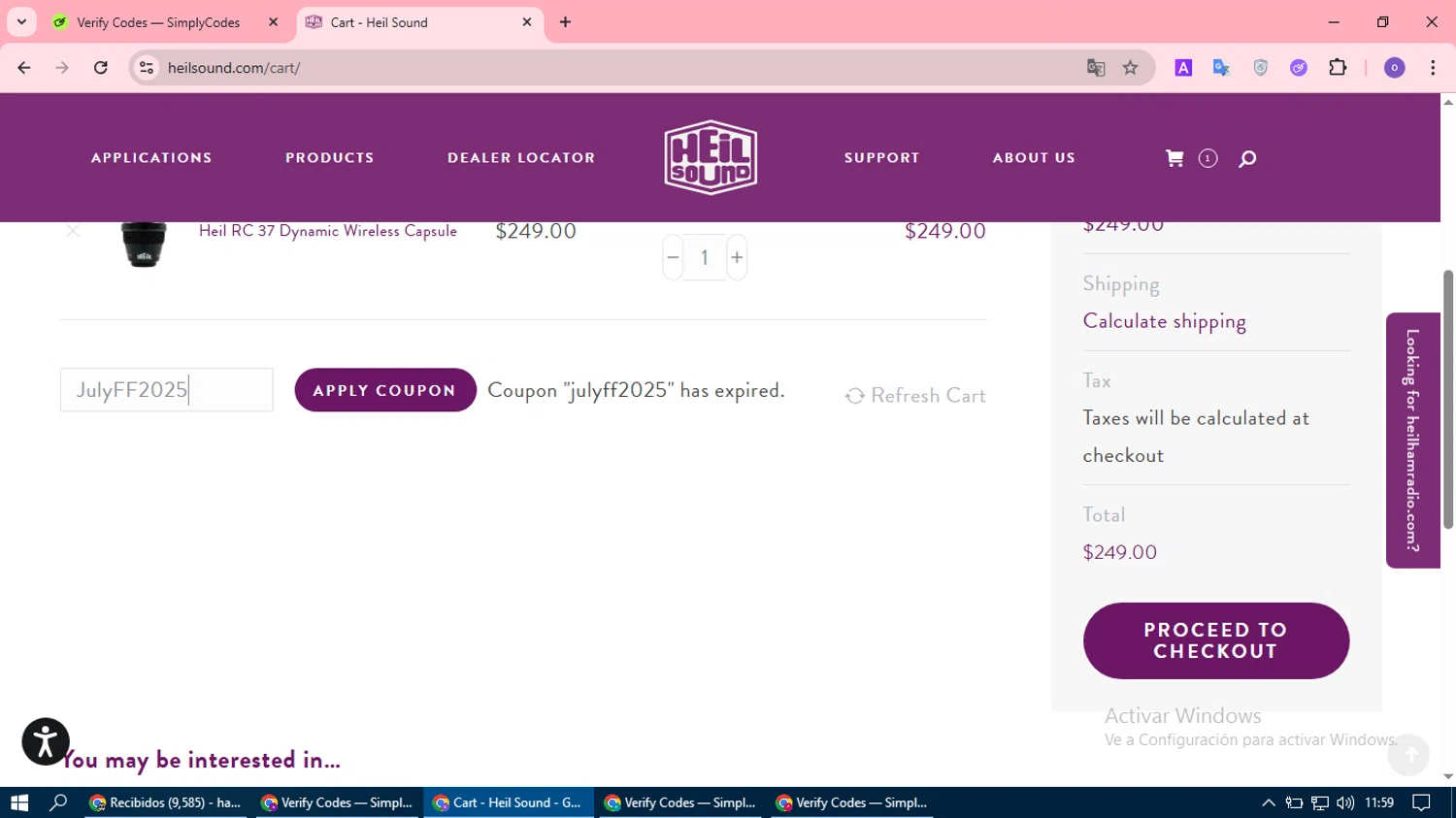This screenshot has height=818, width=1456.
Task: Remove Heil RC 37 capsule from cart
Action: tap(73, 231)
